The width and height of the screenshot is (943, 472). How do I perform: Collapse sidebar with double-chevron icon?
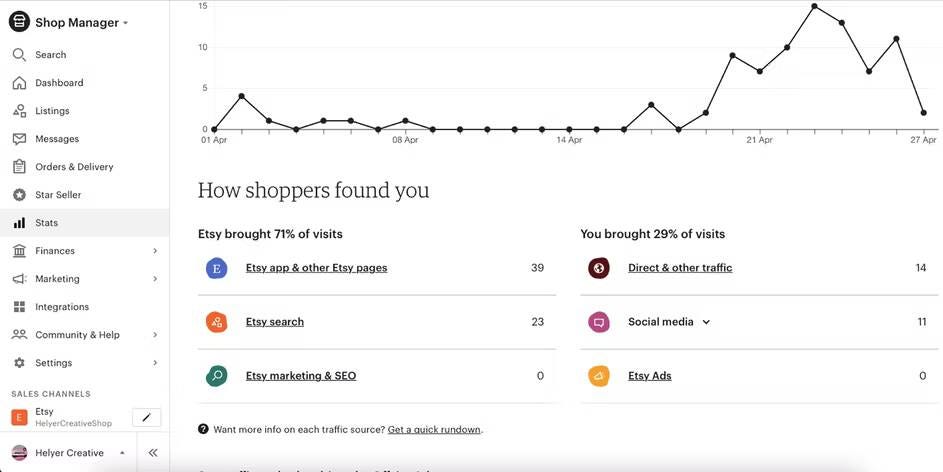[153, 453]
